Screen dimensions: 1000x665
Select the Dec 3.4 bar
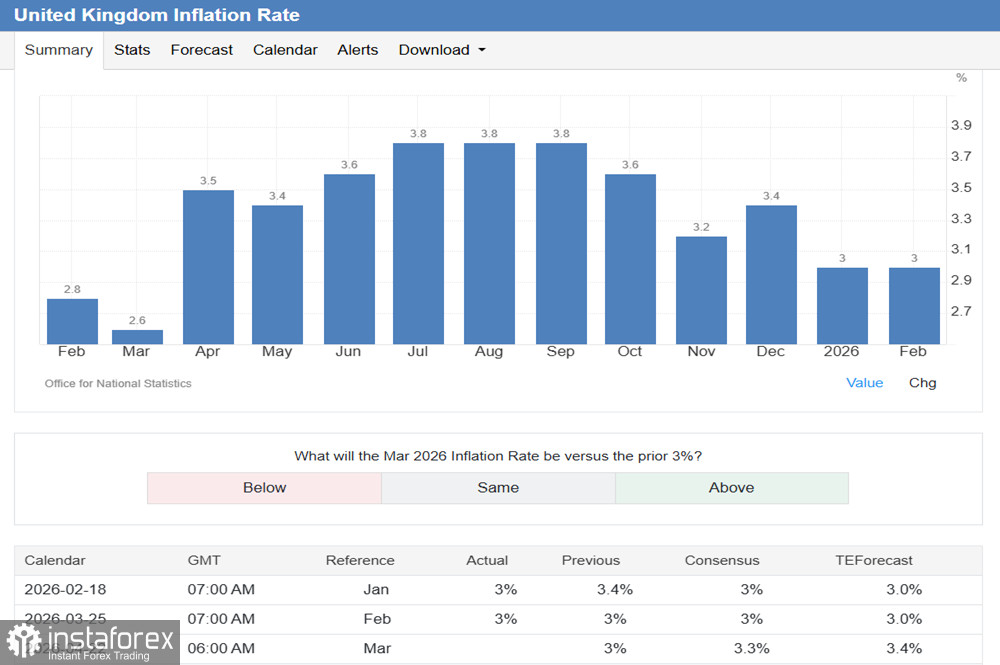tap(771, 274)
